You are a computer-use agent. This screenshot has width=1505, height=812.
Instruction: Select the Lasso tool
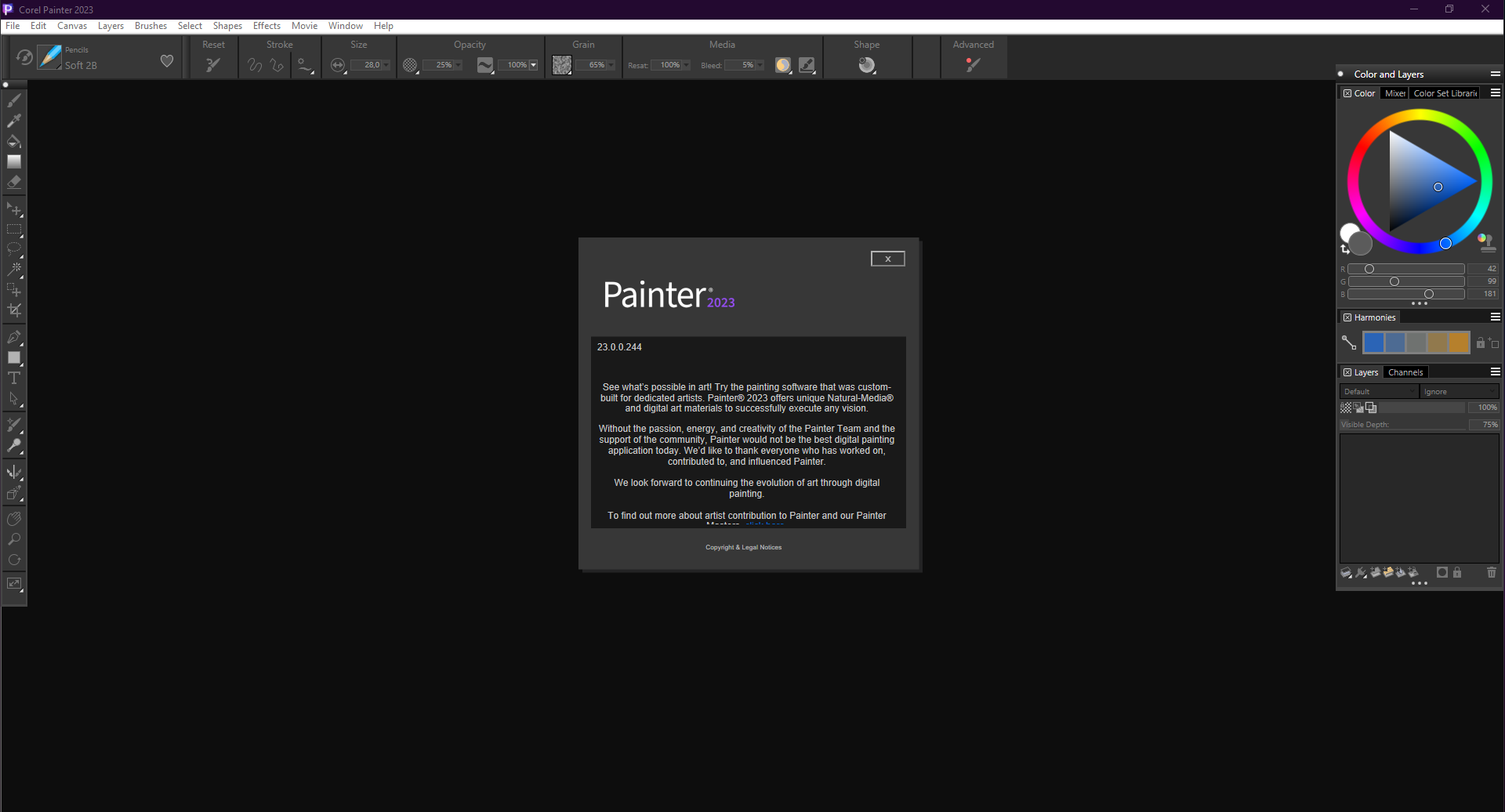point(14,249)
